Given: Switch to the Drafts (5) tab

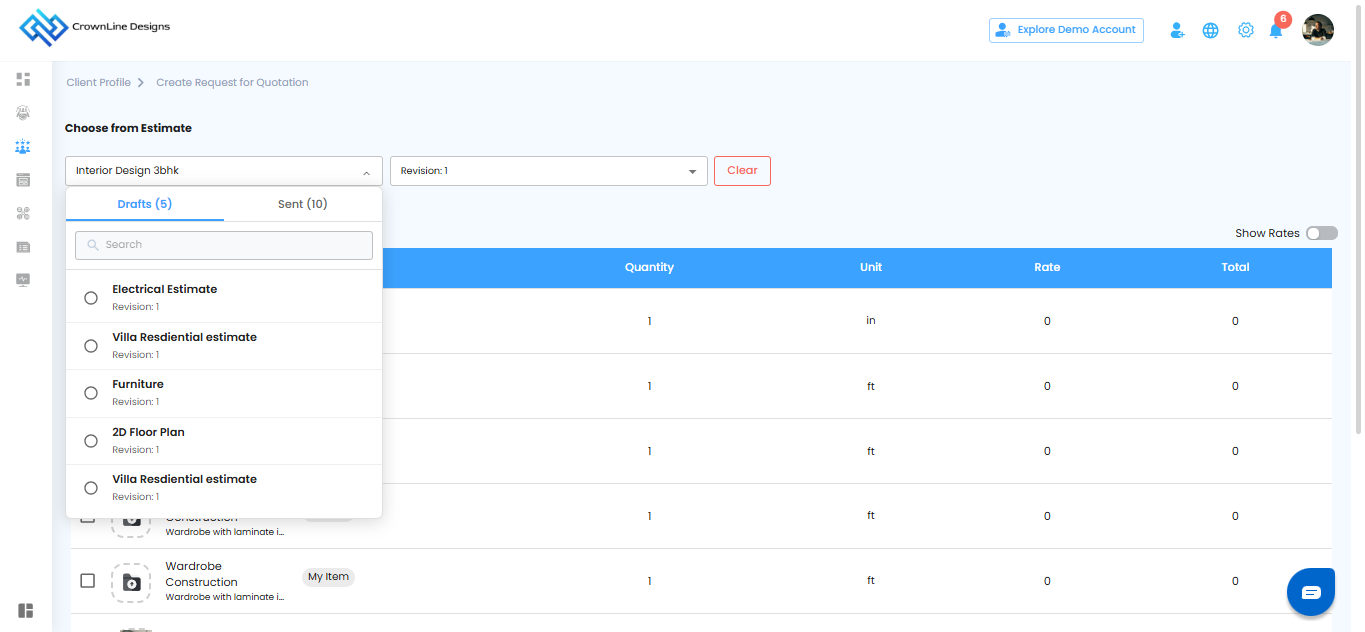Looking at the screenshot, I should click(145, 204).
